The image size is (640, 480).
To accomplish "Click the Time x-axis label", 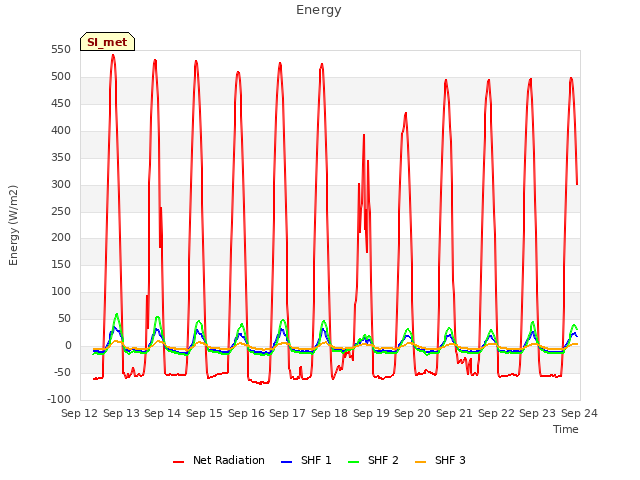I will (566, 429).
